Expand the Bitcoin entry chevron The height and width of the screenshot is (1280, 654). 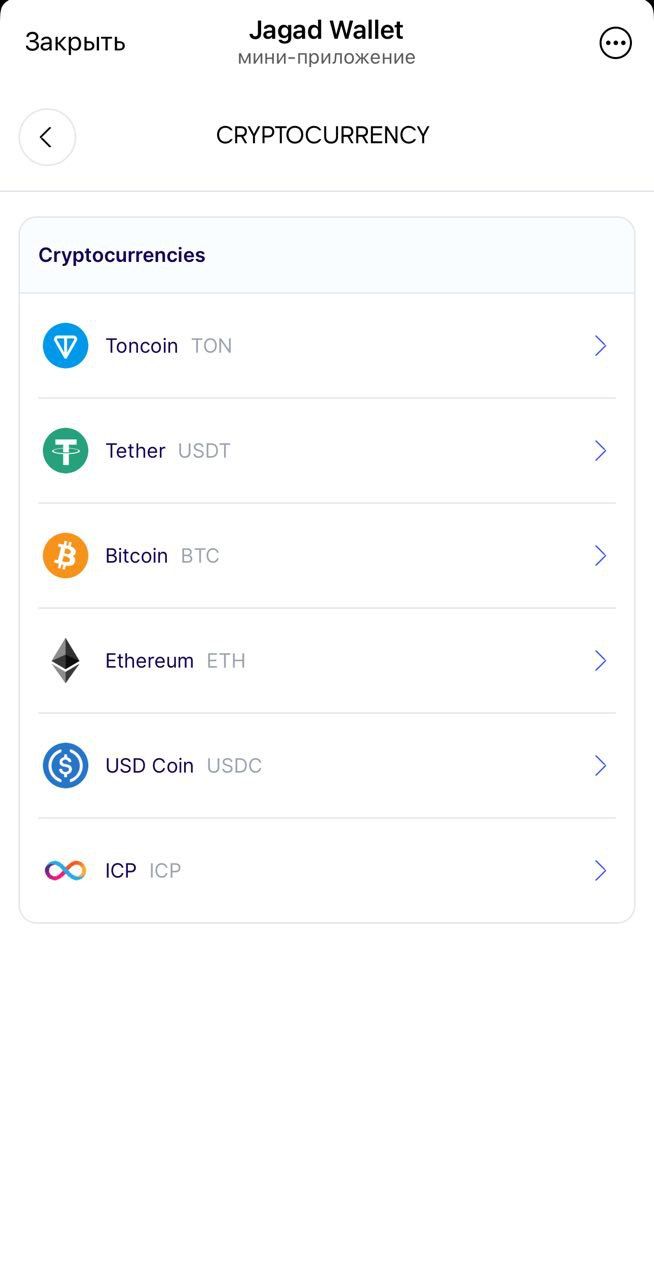click(601, 555)
